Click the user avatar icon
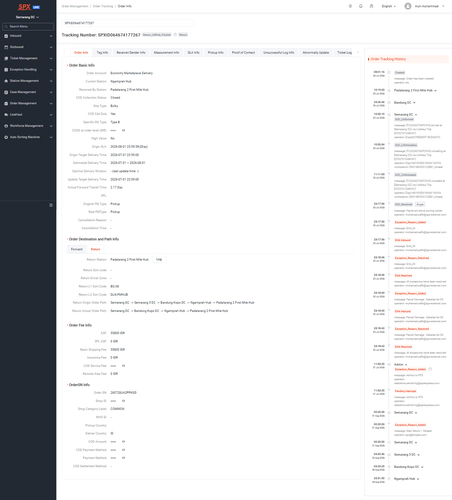 408,6
